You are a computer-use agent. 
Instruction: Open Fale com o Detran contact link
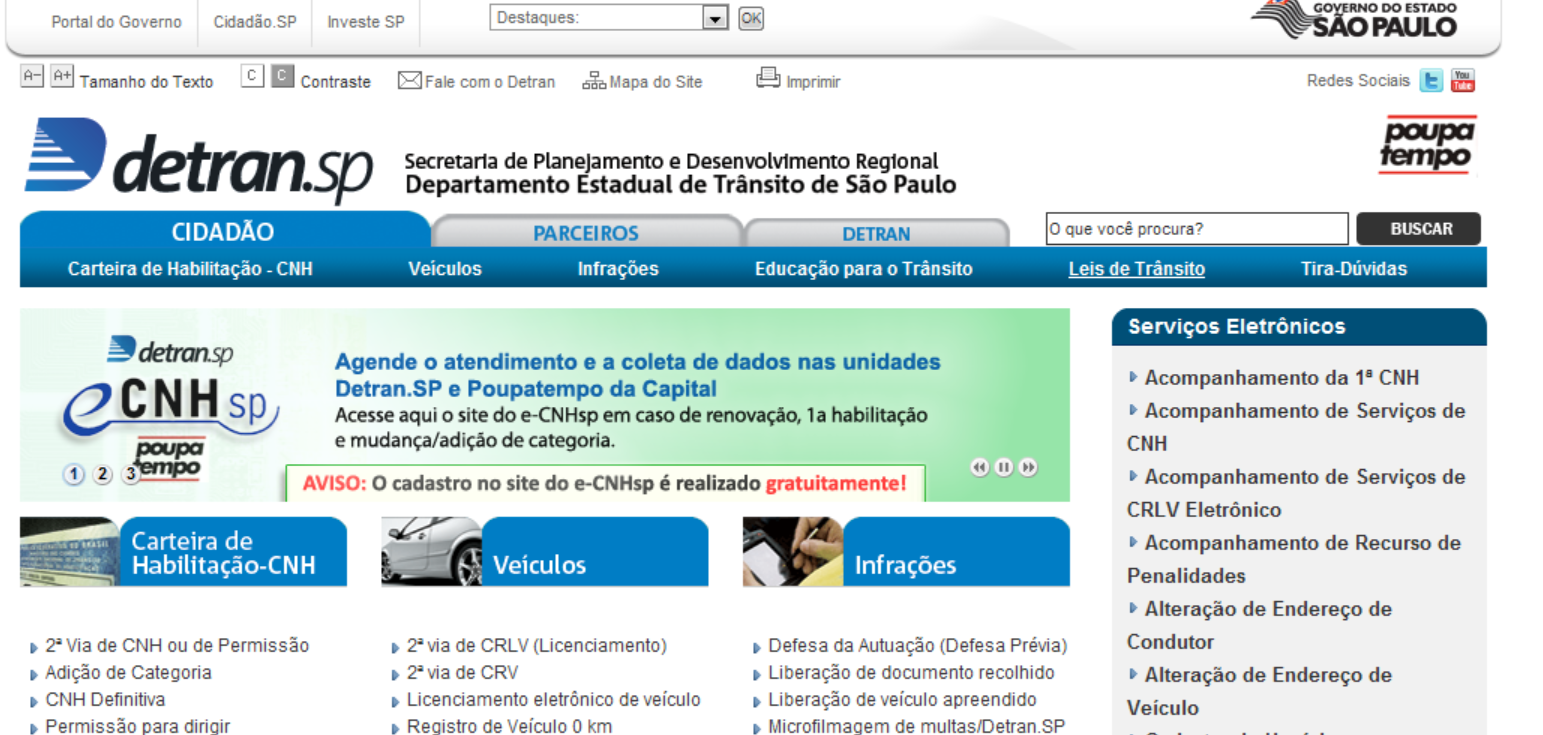click(476, 82)
